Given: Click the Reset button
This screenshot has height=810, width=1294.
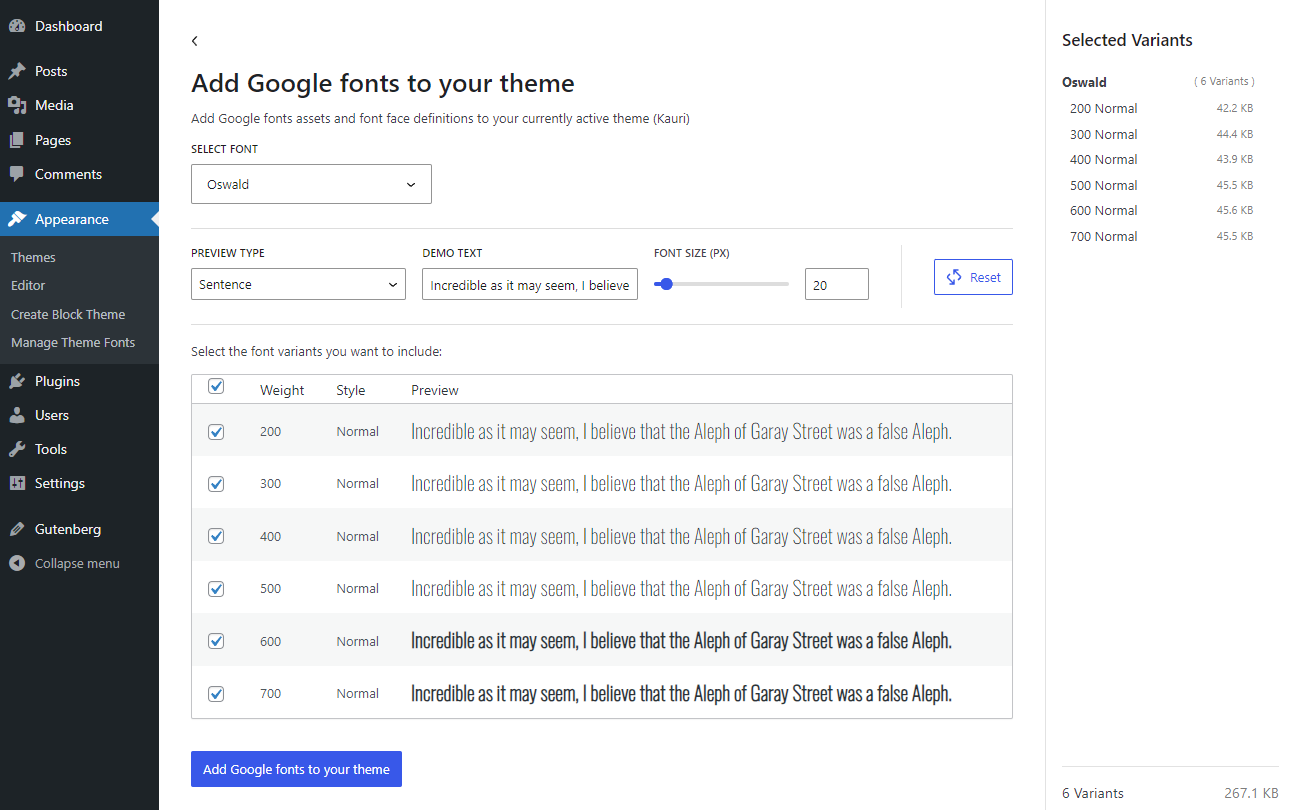Looking at the screenshot, I should click(973, 277).
